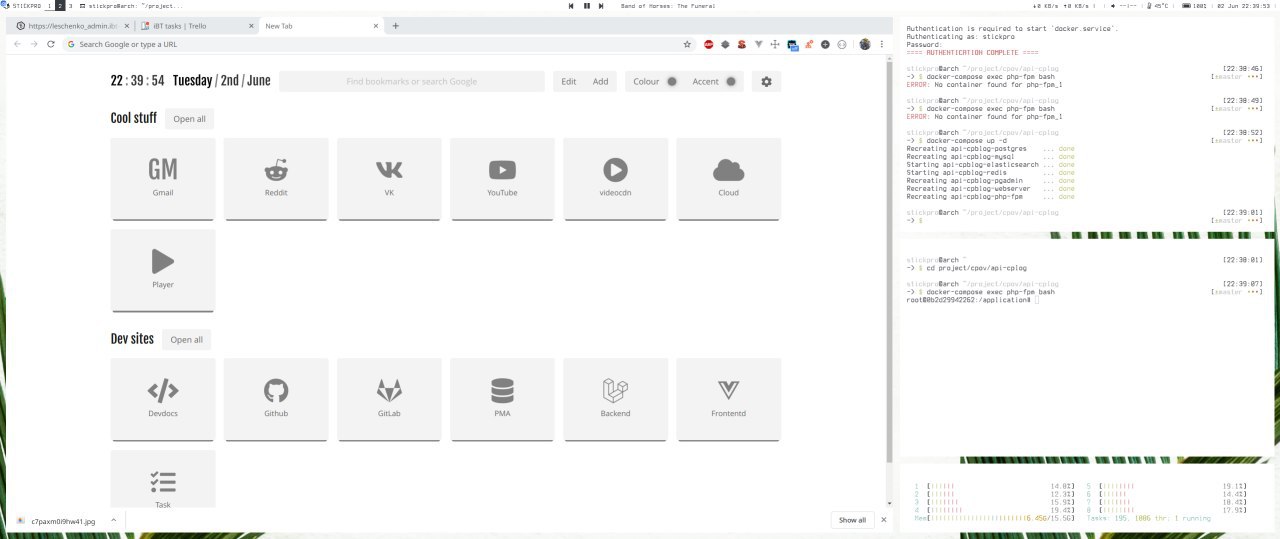This screenshot has width=1280, height=539.
Task: Click the red ABP adblock extension icon
Action: 709,44
